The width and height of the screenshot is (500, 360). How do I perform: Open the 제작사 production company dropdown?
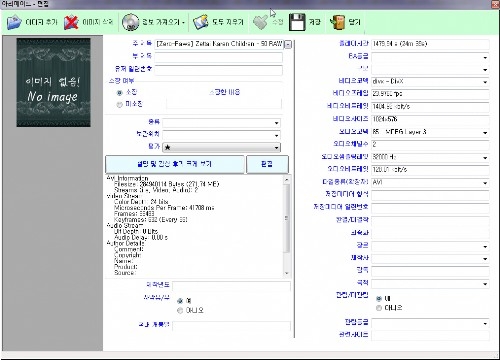tap(485, 259)
